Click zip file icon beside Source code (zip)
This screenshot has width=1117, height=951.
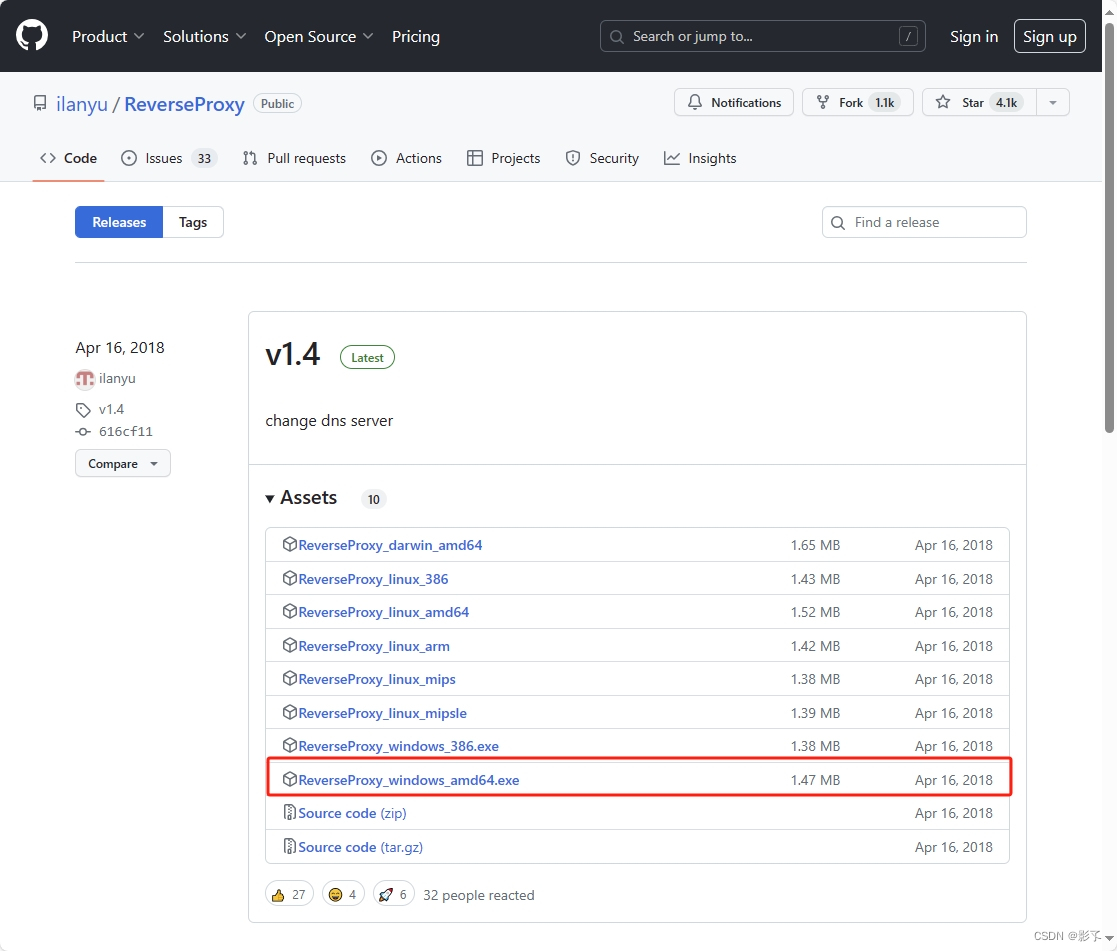(289, 812)
